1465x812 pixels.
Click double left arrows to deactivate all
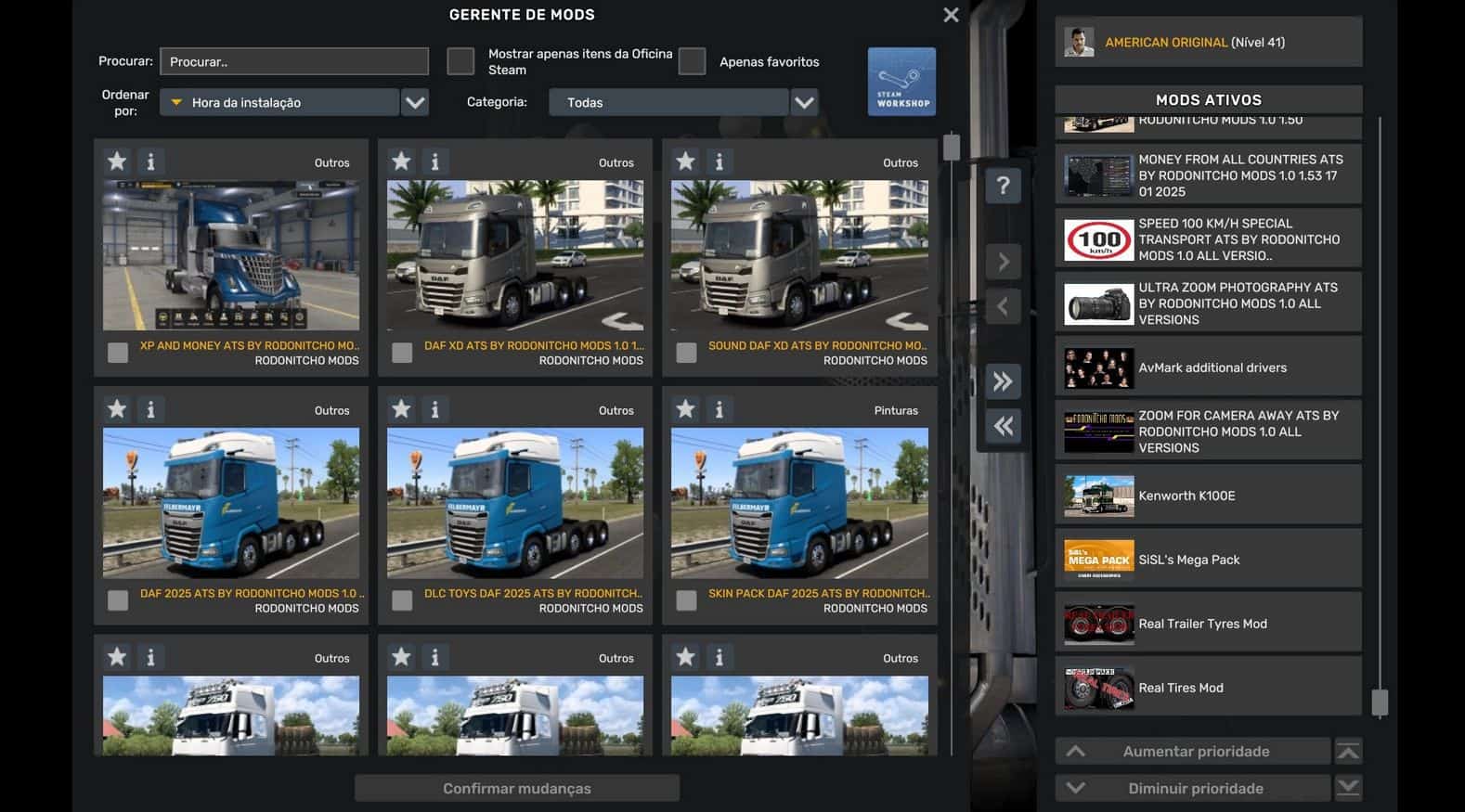pyautogui.click(x=1003, y=426)
